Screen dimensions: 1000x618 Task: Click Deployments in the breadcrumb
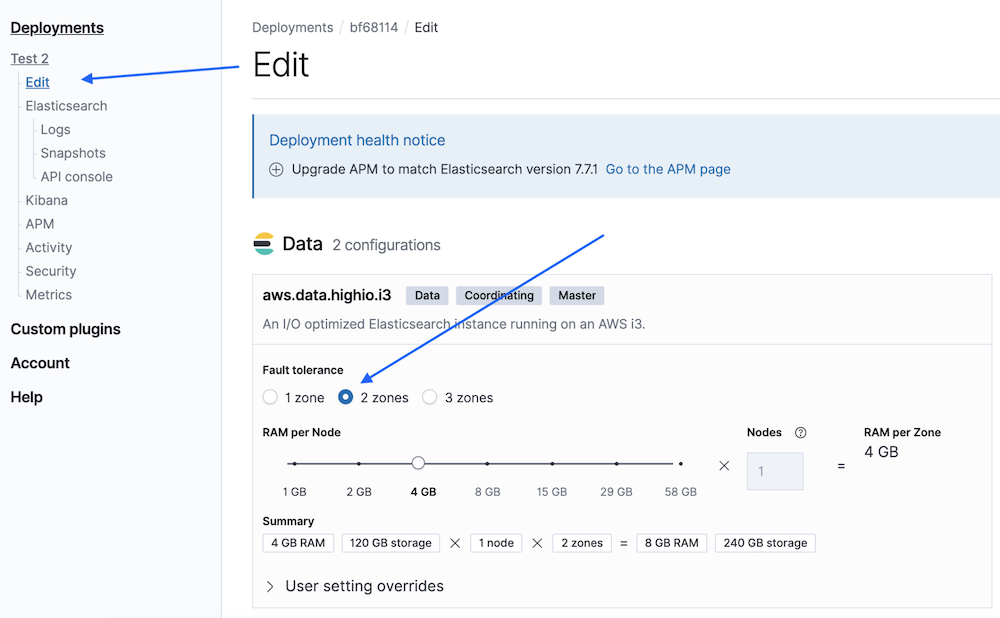coord(293,27)
